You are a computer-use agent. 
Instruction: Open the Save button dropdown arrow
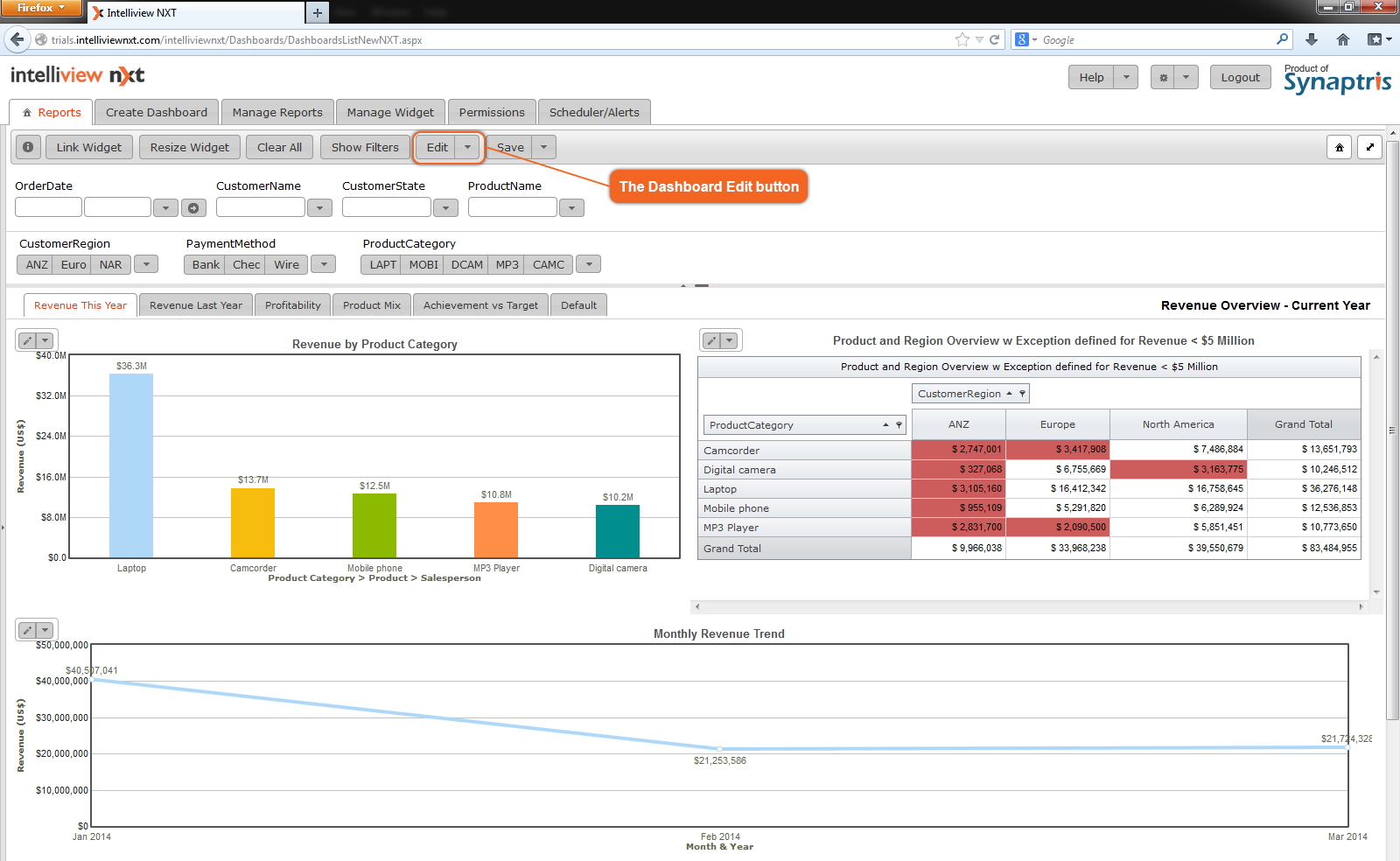click(x=543, y=147)
